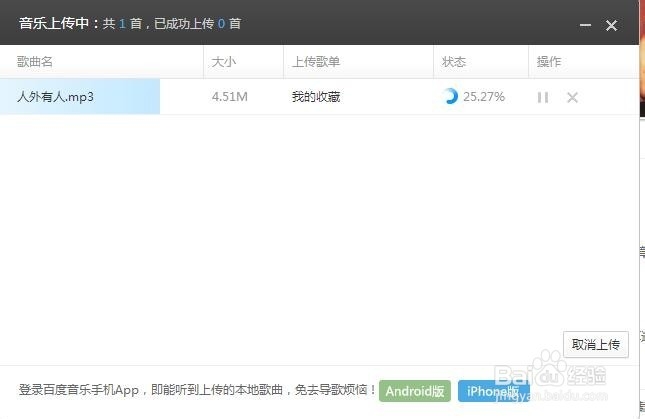Click the 我的收藏 playlist cell
The height and width of the screenshot is (419, 645).
coord(316,97)
